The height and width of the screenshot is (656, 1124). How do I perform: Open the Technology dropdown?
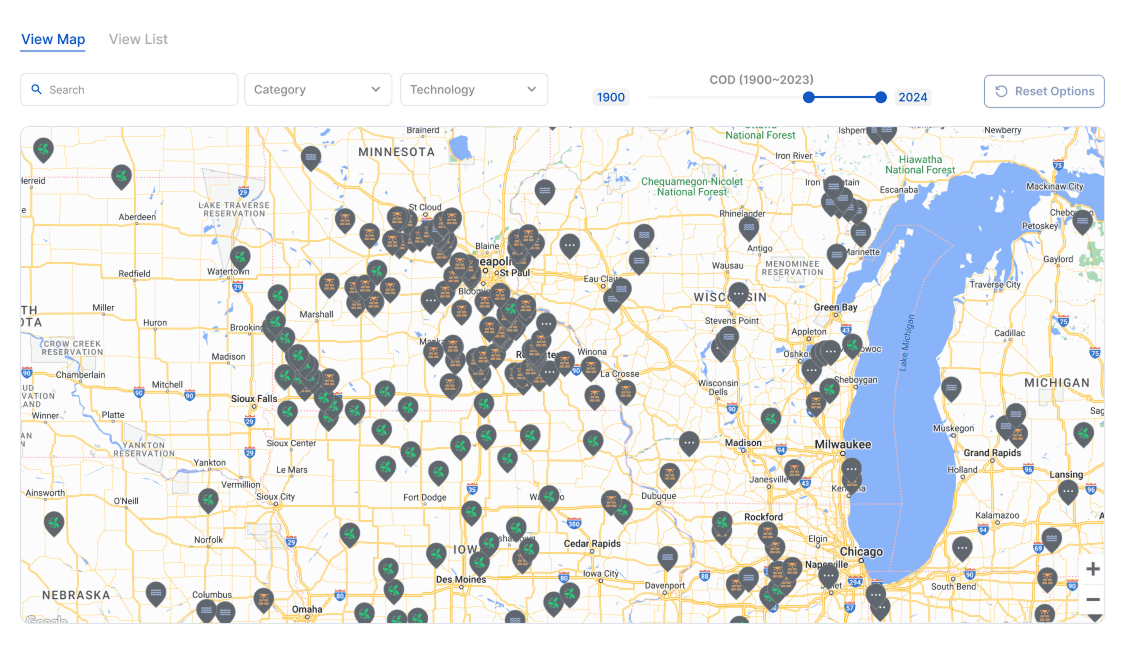tap(473, 89)
